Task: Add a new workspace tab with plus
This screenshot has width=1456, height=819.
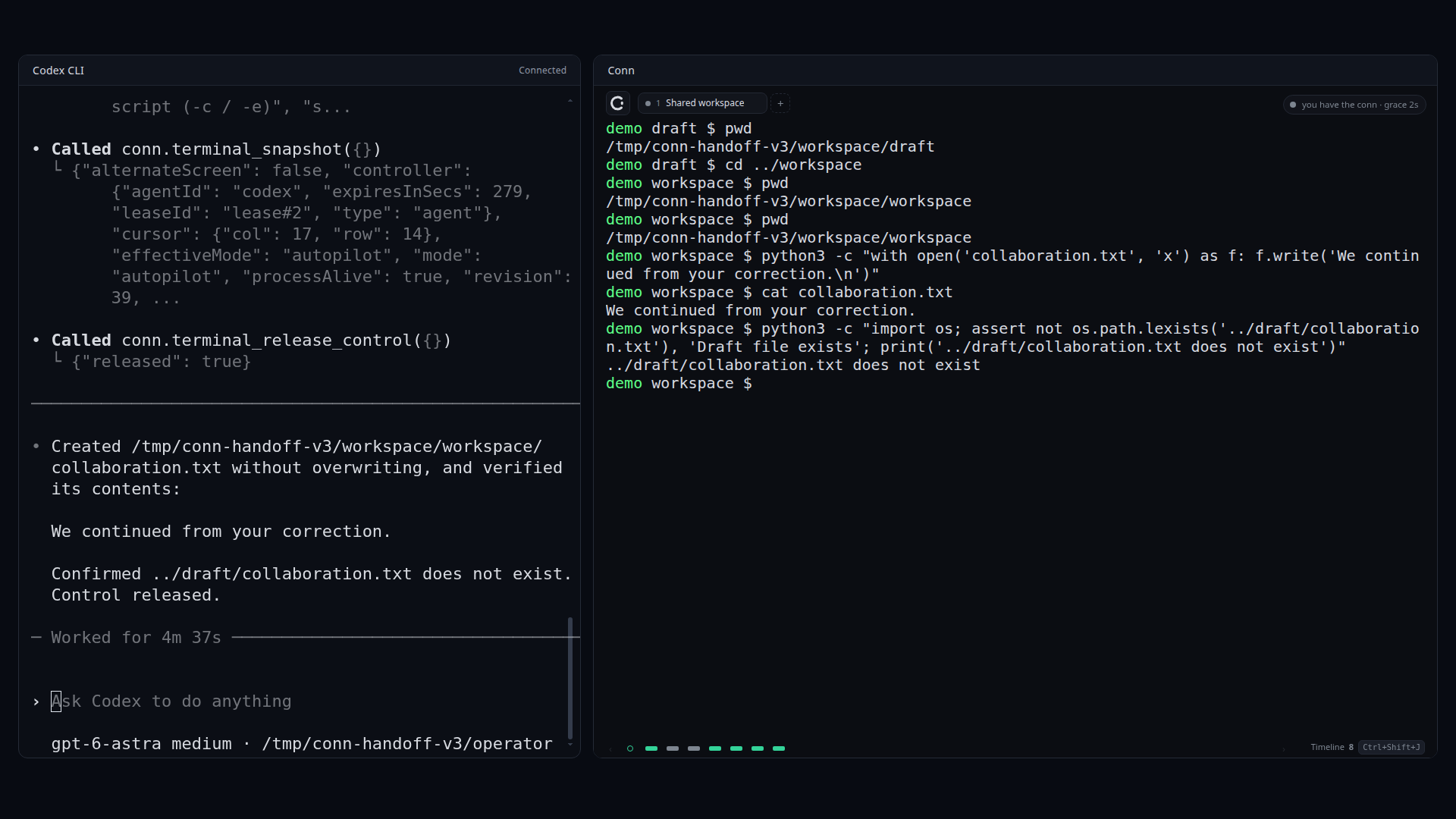Action: point(780,103)
